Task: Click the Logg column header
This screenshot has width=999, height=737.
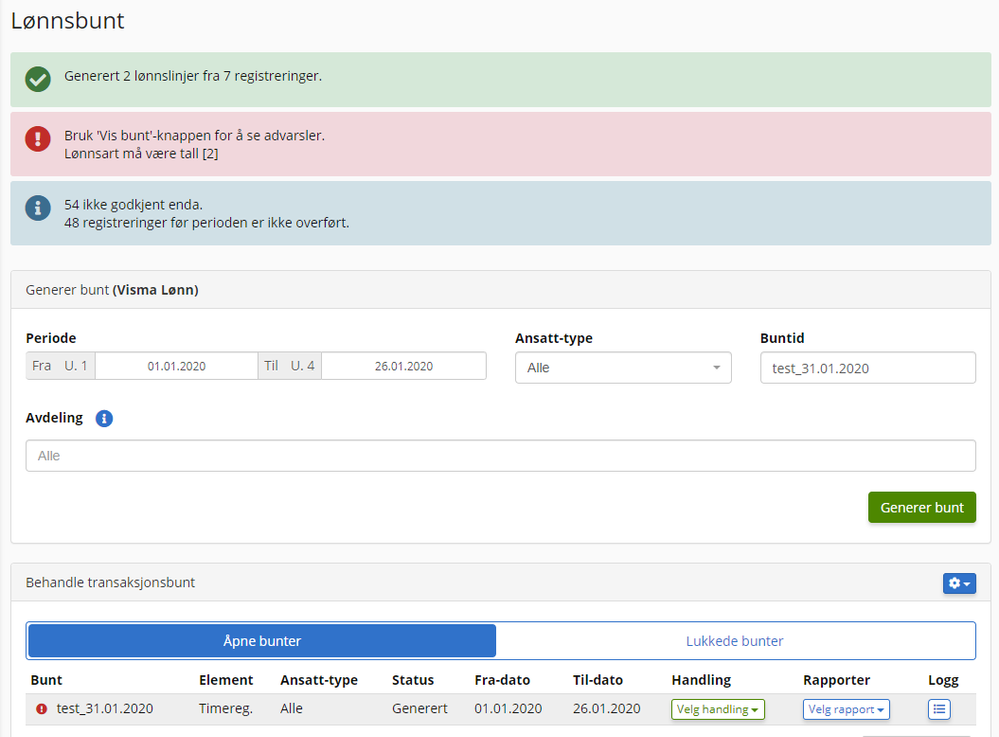Action: [x=943, y=680]
